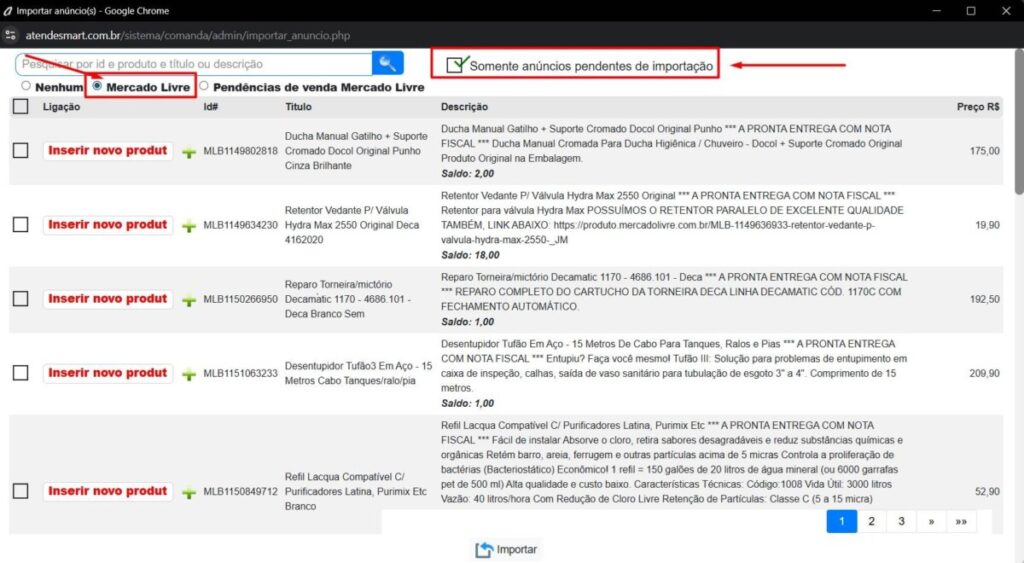Viewport: 1024px width, 563px height.
Task: Check the box for Desentupidor Tufão3 row
Action: click(20, 373)
